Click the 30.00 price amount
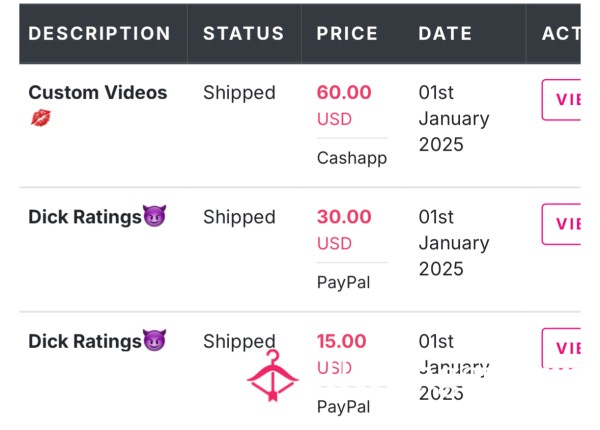Image resolution: width=600 pixels, height=430 pixels. [344, 217]
